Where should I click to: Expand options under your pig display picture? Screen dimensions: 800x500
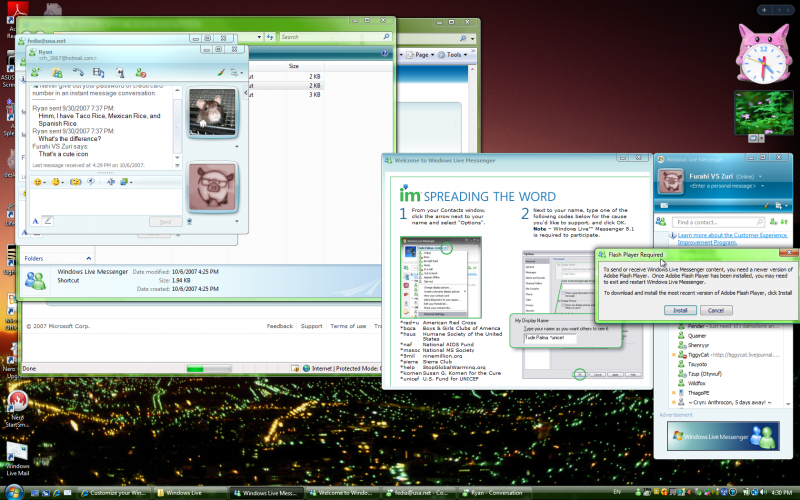click(x=237, y=221)
